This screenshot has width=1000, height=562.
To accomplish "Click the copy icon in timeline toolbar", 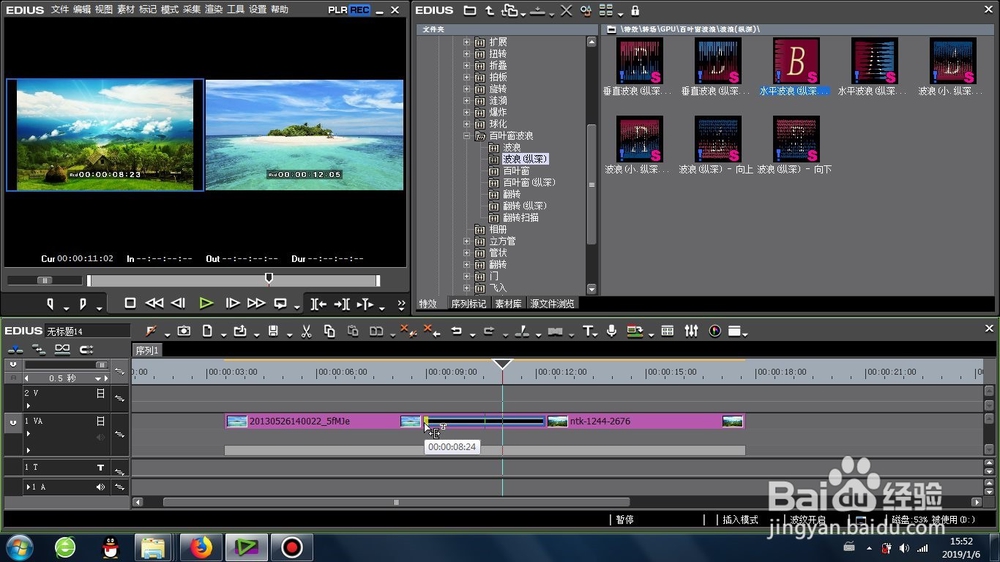I will 329,331.
